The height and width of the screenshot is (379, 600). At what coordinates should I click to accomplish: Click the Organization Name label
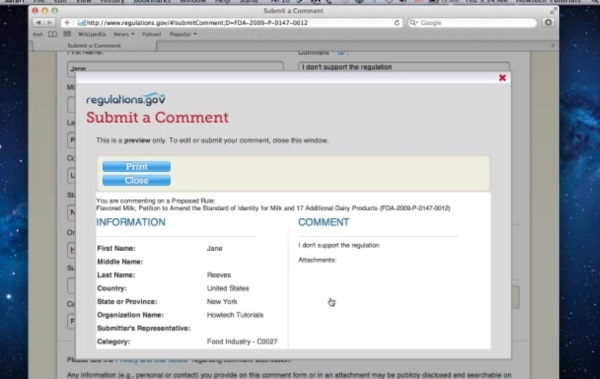tap(130, 315)
